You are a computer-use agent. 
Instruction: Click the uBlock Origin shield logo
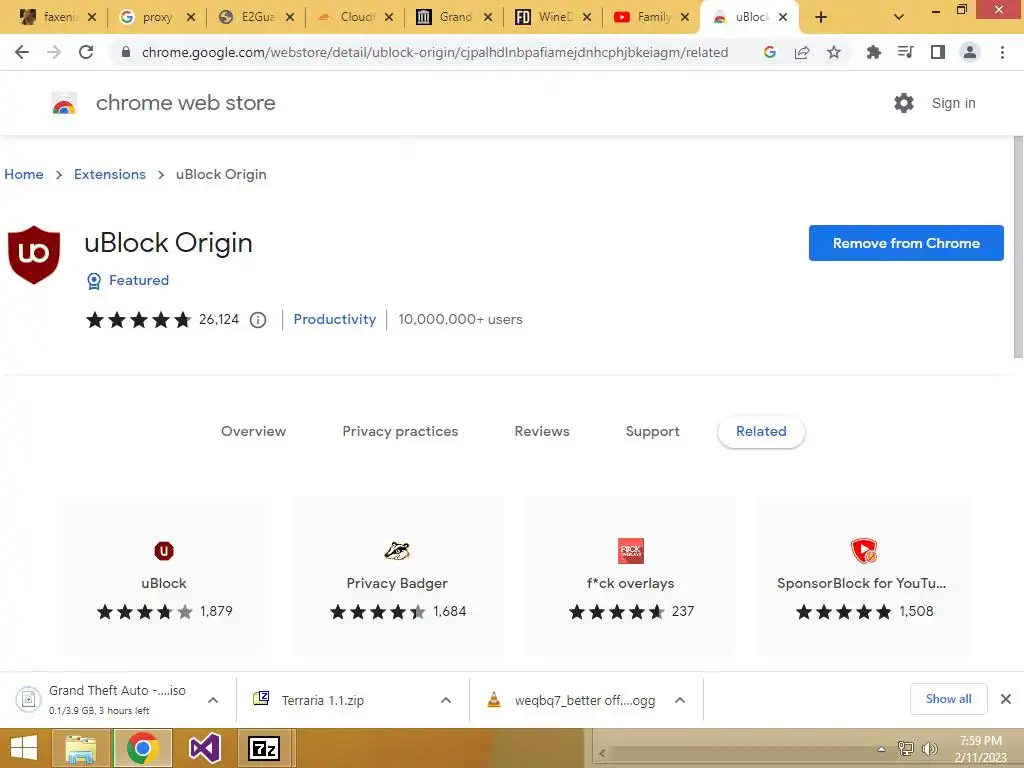point(34,255)
